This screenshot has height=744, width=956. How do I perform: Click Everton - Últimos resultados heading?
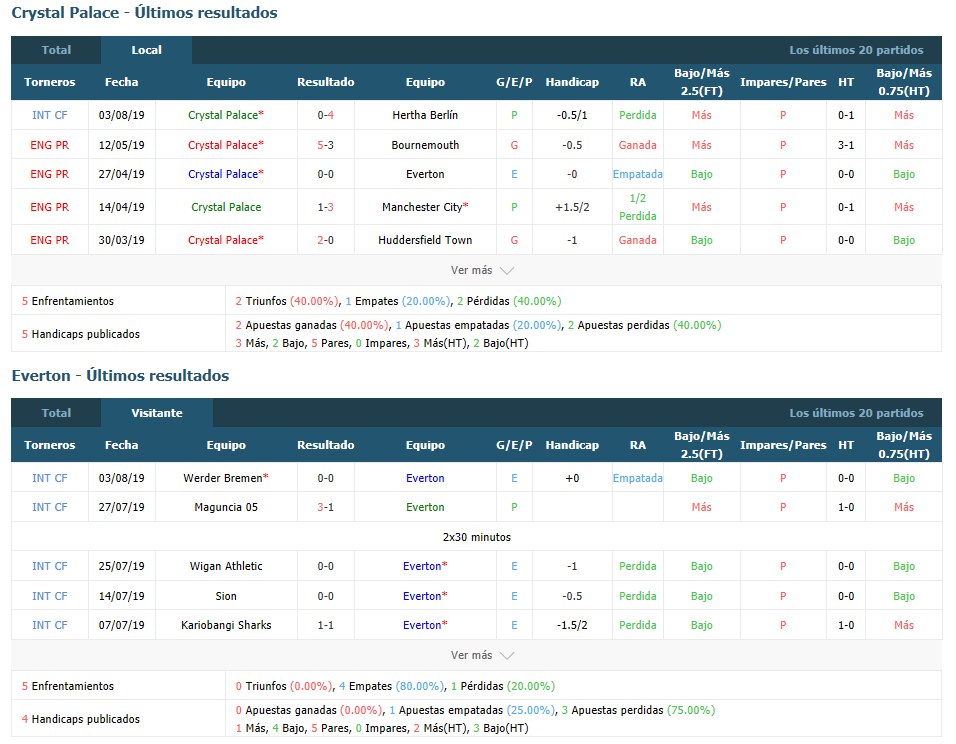tap(120, 376)
